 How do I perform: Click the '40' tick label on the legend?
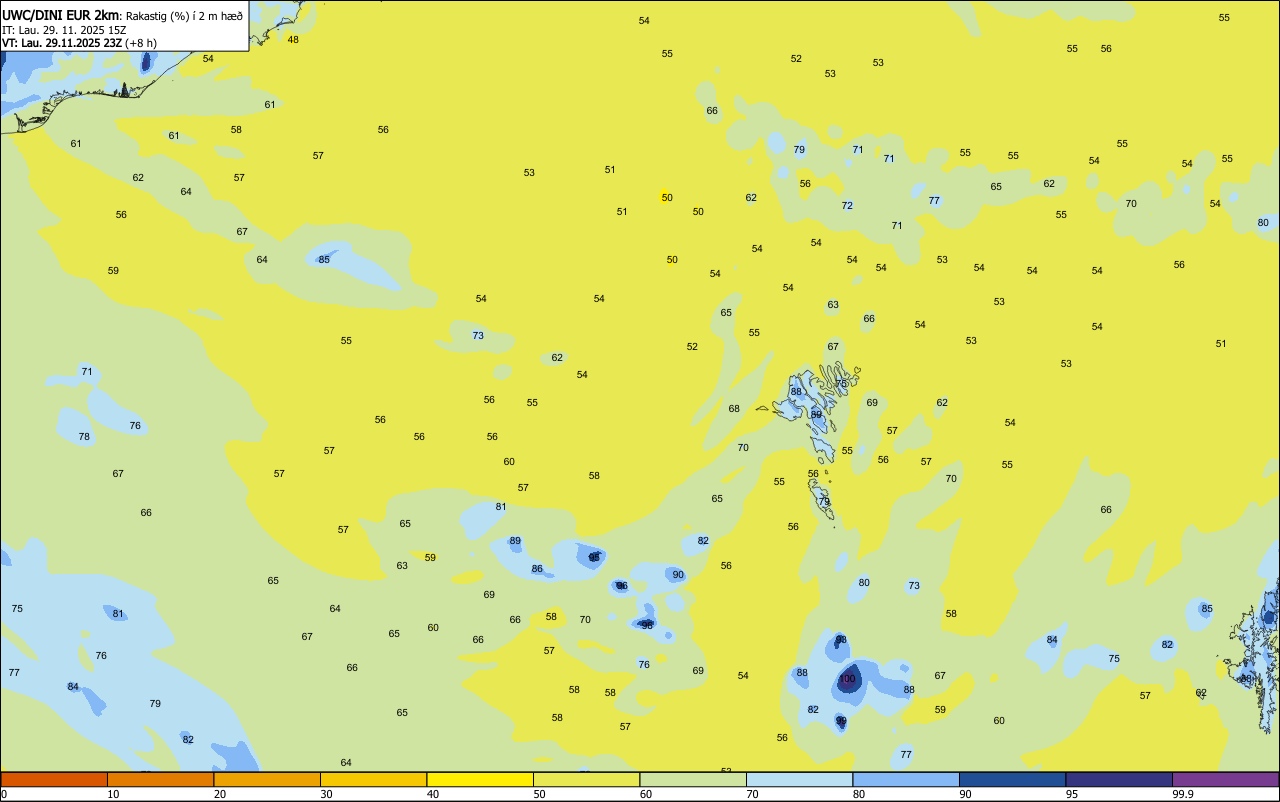pos(433,794)
